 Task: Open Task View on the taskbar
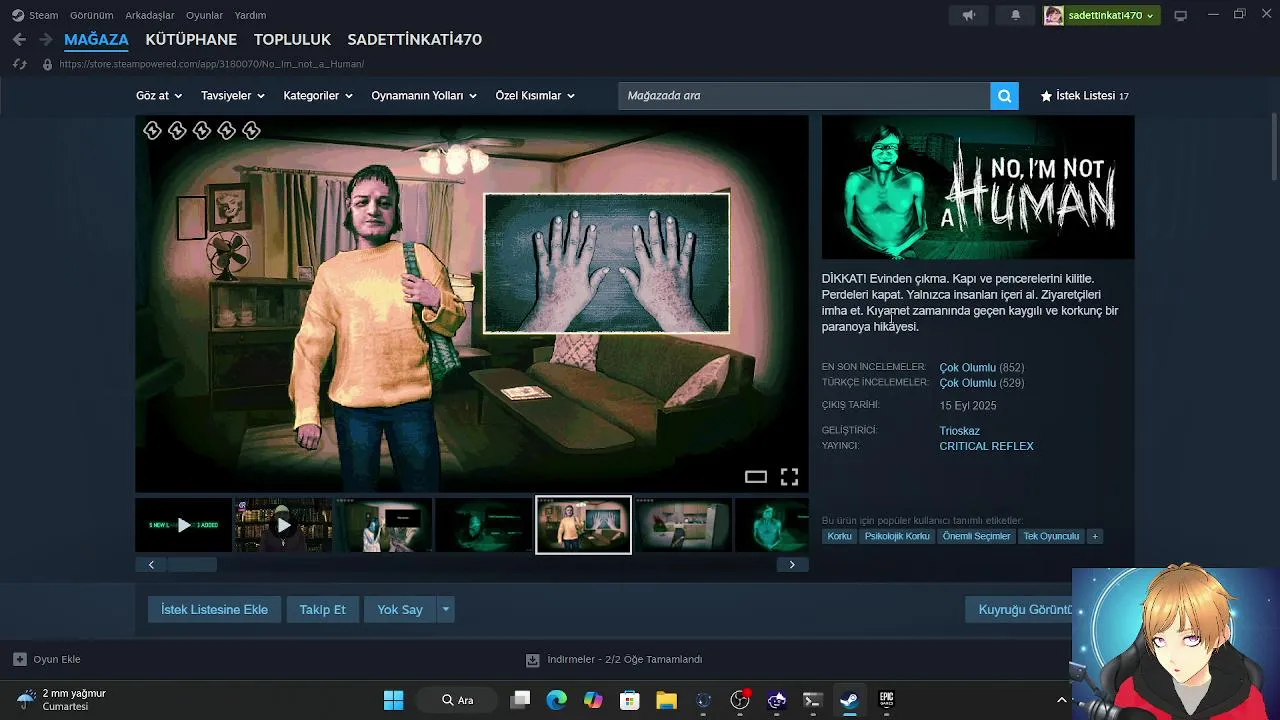[520, 700]
